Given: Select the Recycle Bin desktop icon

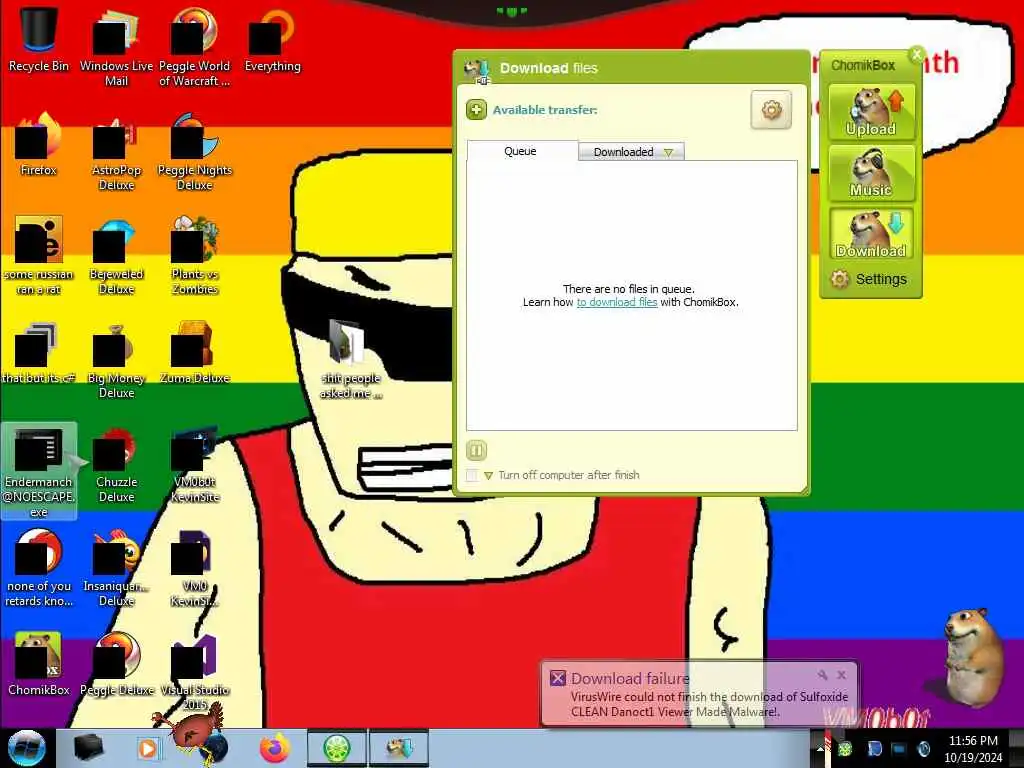Looking at the screenshot, I should (39, 39).
